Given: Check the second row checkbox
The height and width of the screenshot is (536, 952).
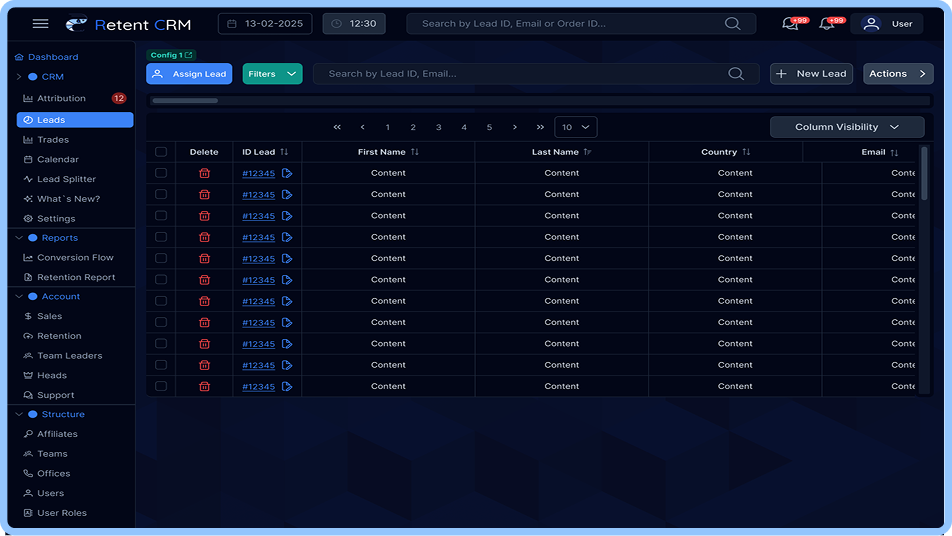Looking at the screenshot, I should click(161, 194).
